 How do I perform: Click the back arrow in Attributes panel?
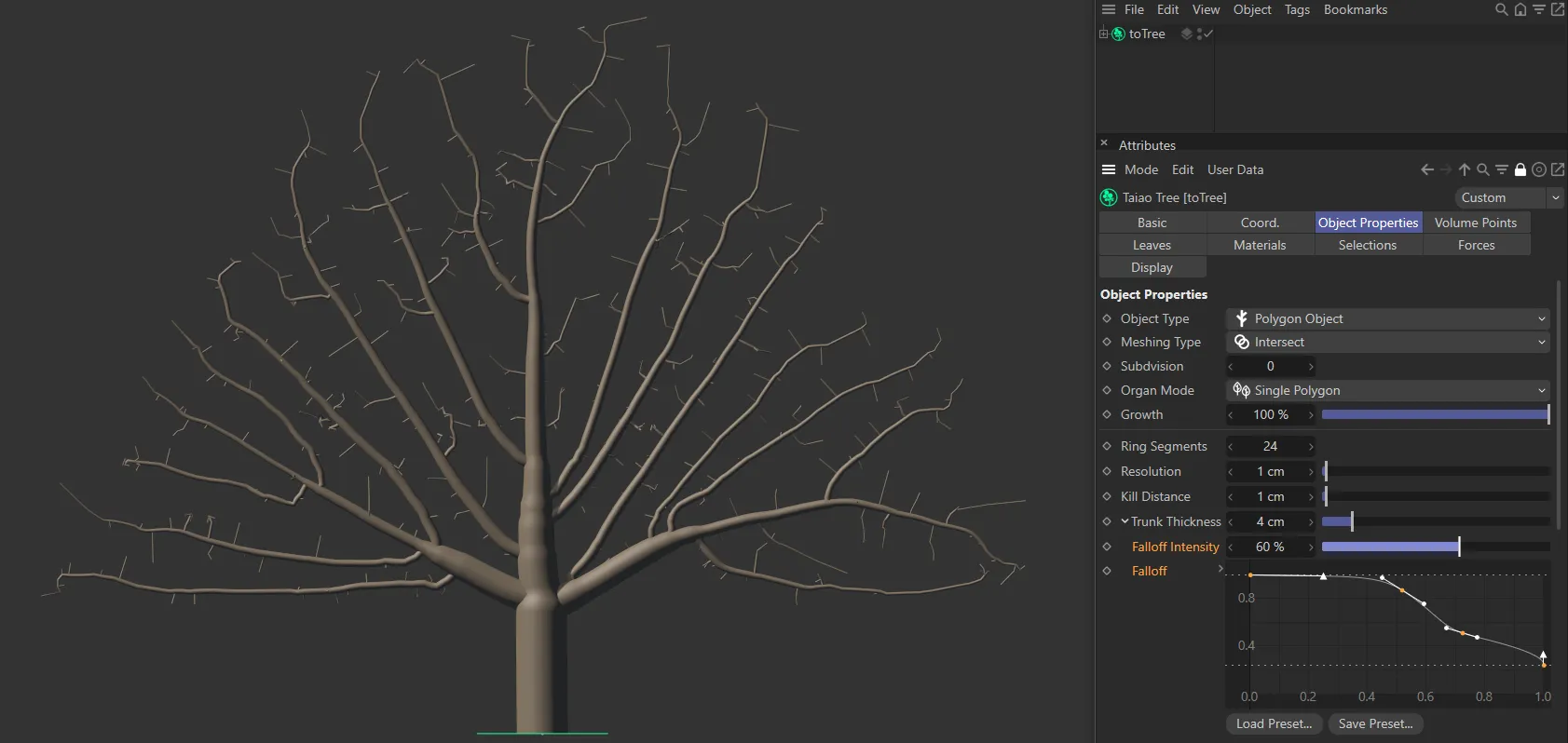[x=1426, y=169]
